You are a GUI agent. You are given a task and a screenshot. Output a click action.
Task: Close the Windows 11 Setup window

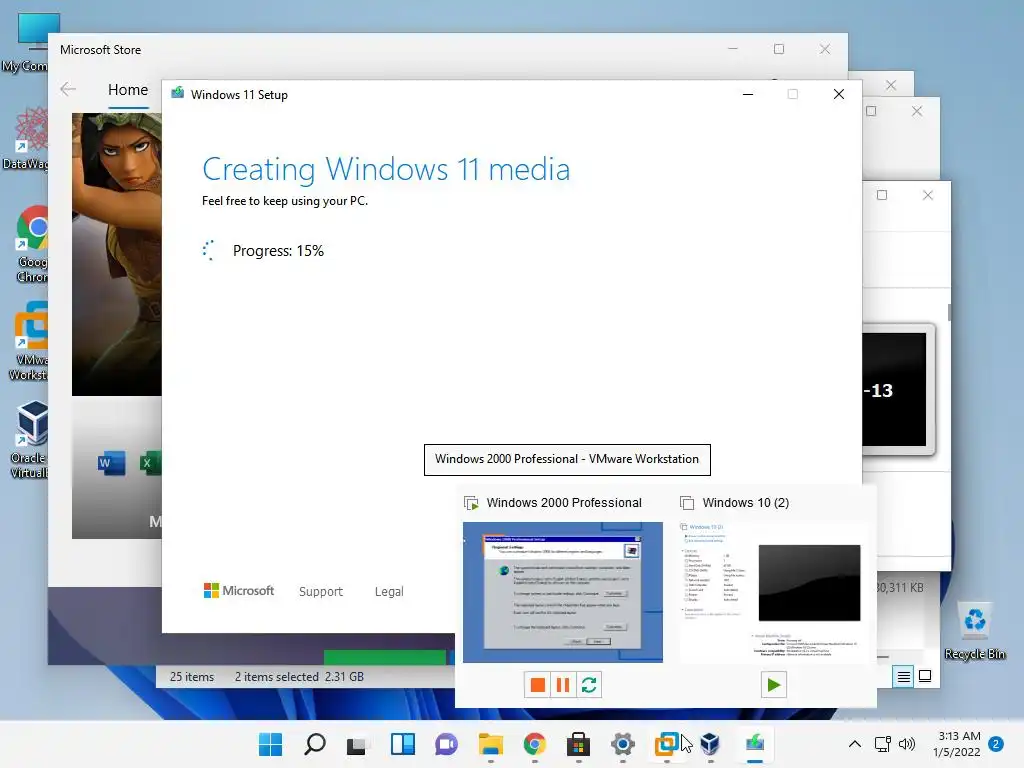pyautogui.click(x=839, y=95)
